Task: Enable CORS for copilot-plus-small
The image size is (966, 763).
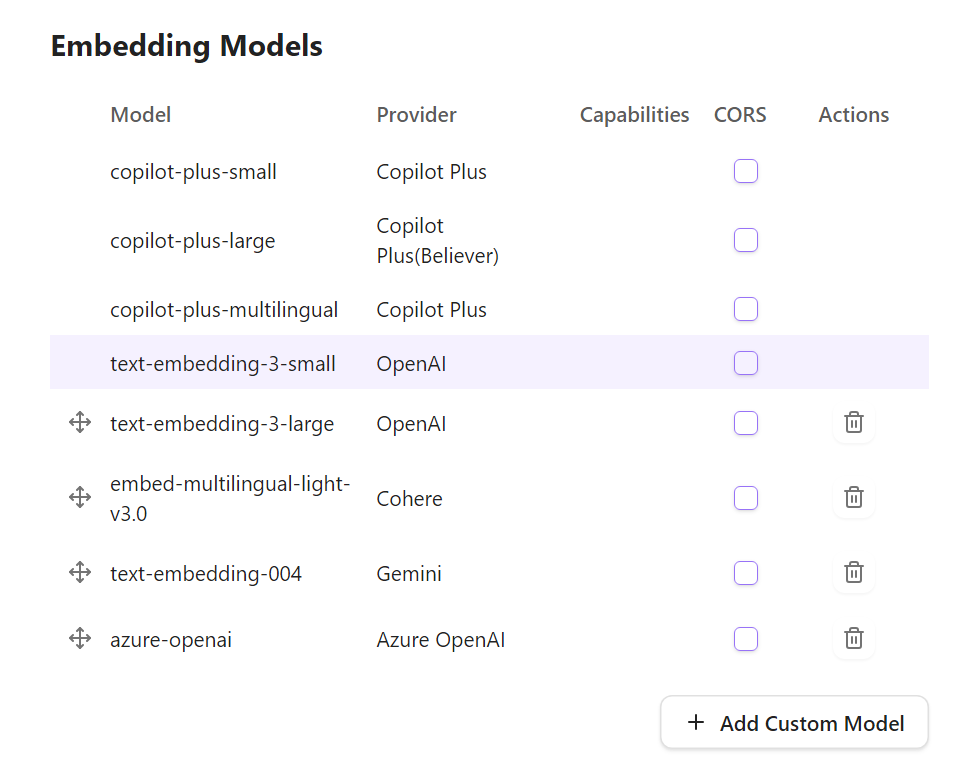Action: (x=746, y=171)
